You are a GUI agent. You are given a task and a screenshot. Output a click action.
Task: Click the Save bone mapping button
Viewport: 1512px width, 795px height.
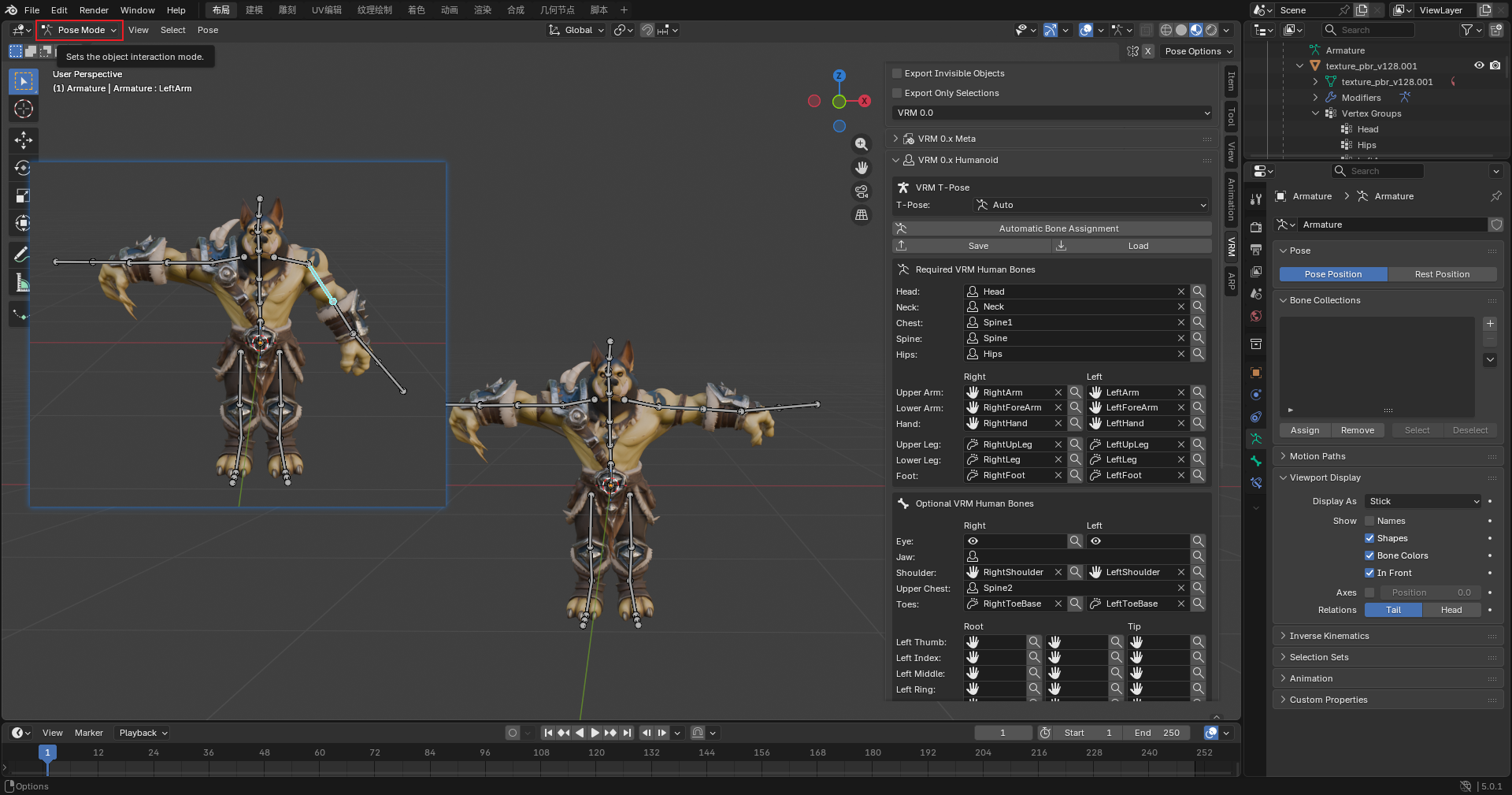coord(973,246)
